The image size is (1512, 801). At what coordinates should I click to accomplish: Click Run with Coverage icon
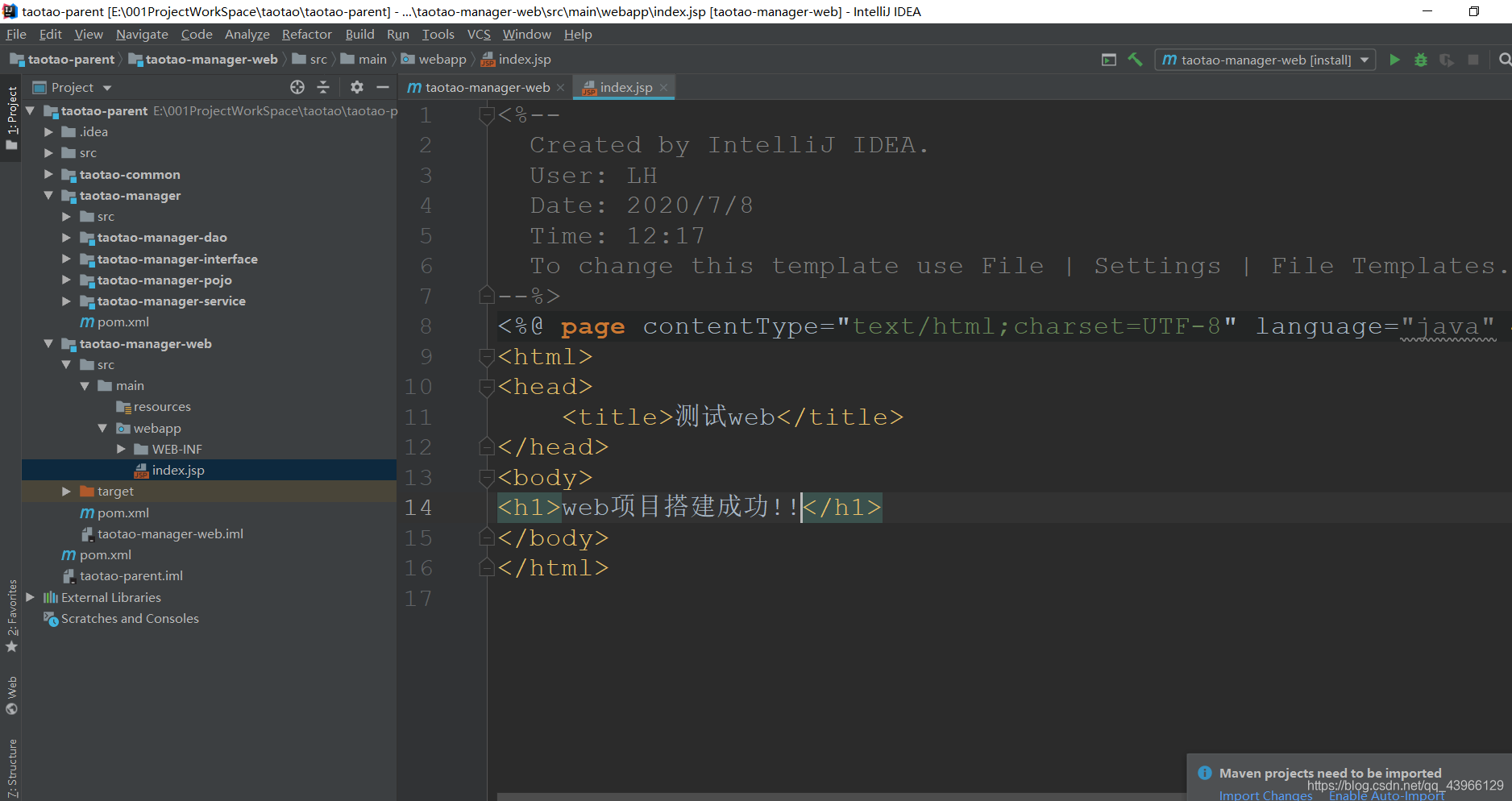1447,60
